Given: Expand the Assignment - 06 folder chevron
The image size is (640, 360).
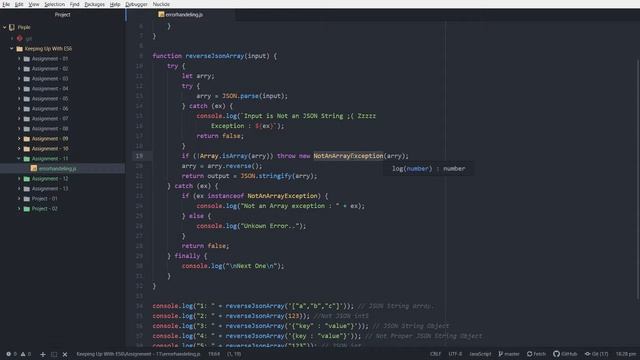Looking at the screenshot, I should [19, 109].
